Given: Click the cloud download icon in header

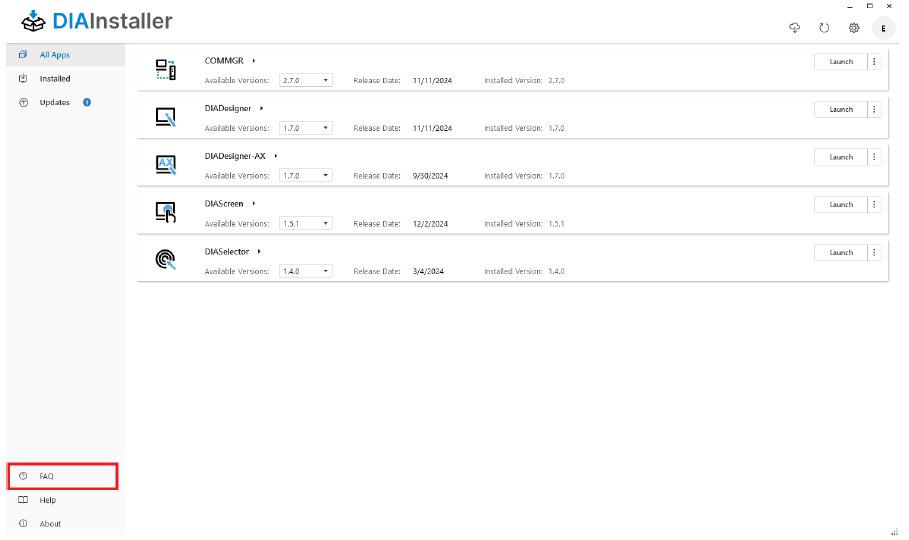Looking at the screenshot, I should tap(795, 28).
